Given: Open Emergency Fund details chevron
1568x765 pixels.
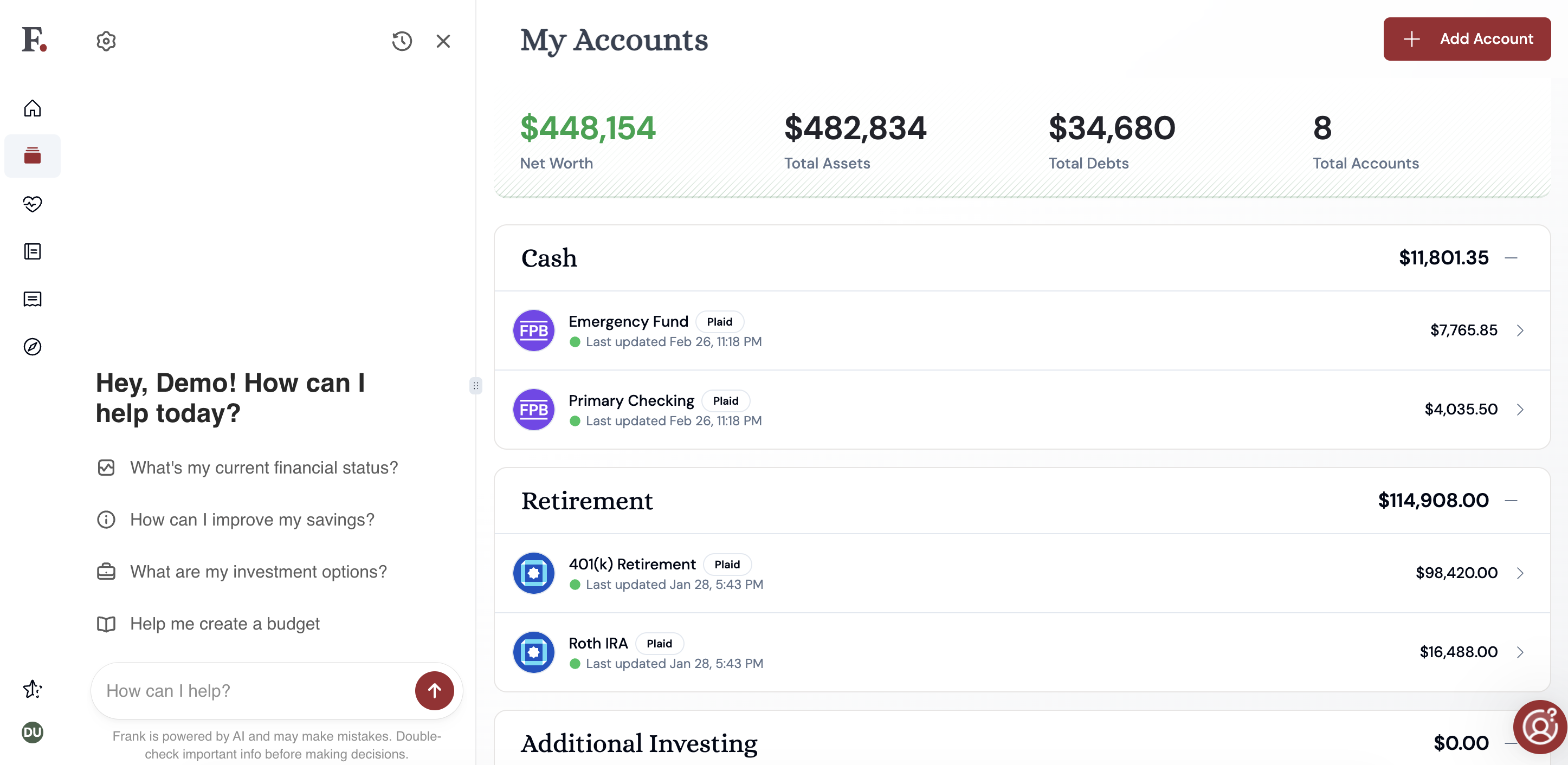Looking at the screenshot, I should click(1520, 330).
